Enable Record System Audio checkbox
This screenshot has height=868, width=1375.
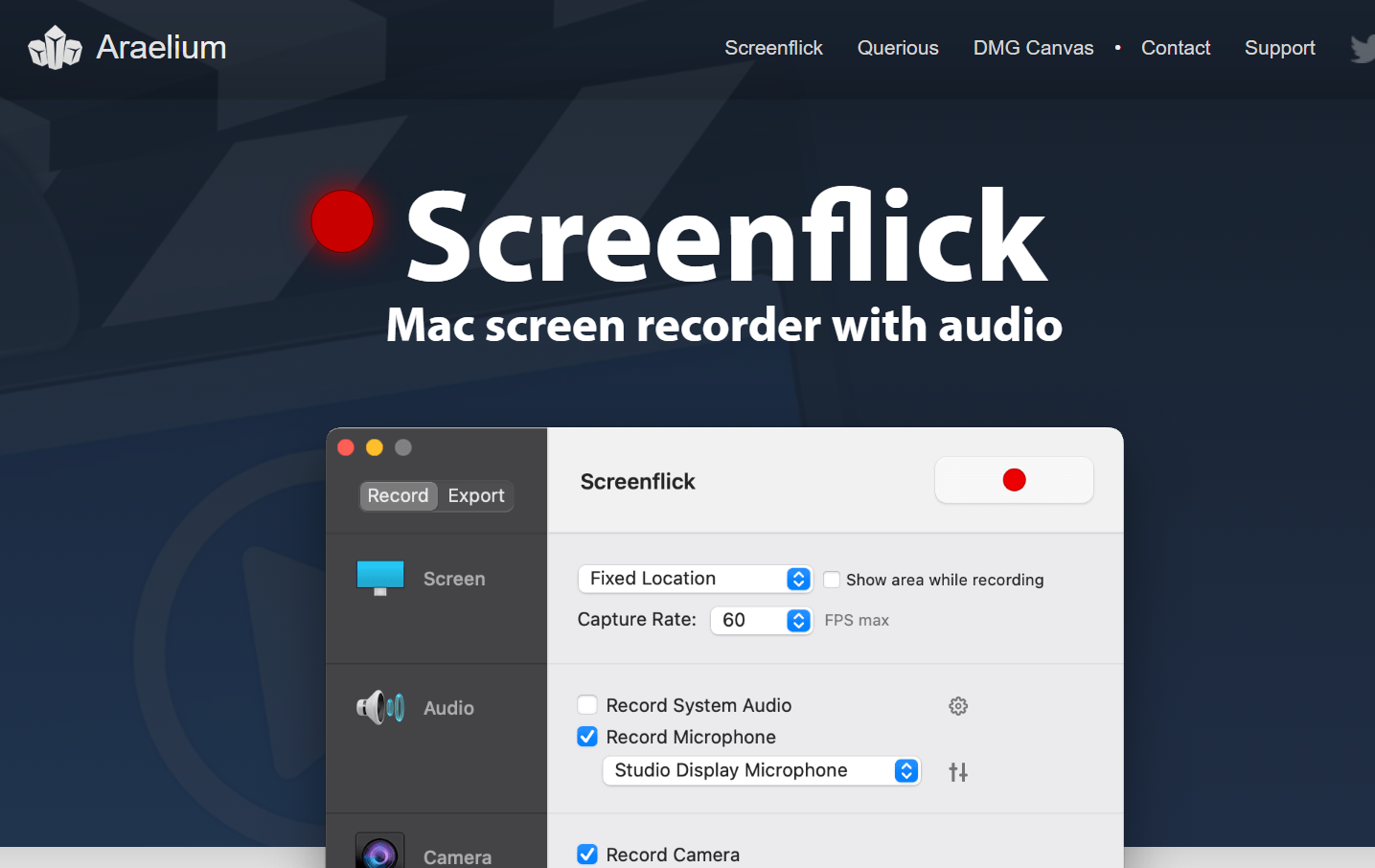coord(587,705)
